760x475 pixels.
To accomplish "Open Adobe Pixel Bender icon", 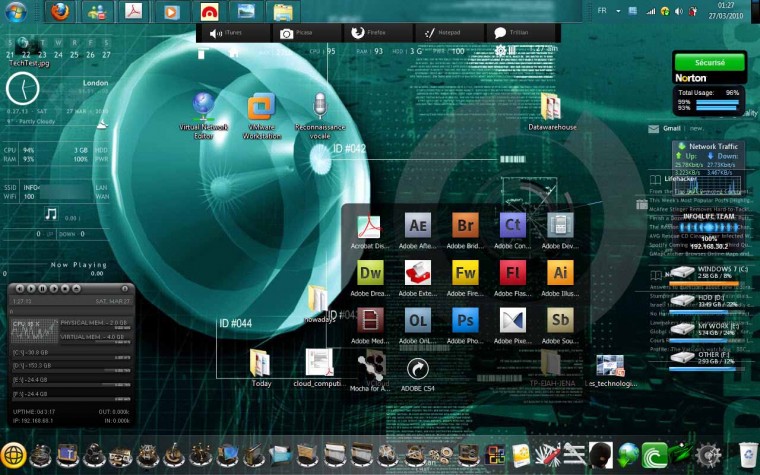I will tap(512, 320).
